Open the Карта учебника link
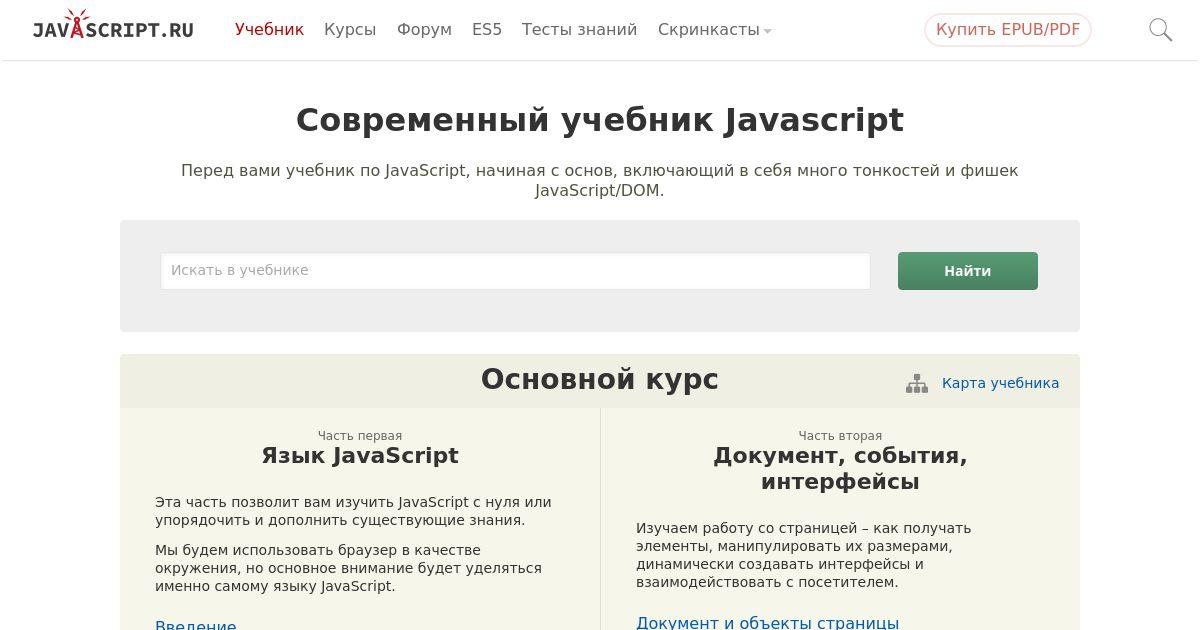The width and height of the screenshot is (1200, 630). [x=1000, y=383]
